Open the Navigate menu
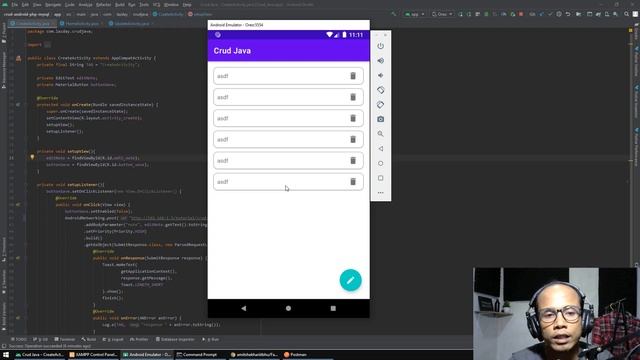 click(x=53, y=5)
